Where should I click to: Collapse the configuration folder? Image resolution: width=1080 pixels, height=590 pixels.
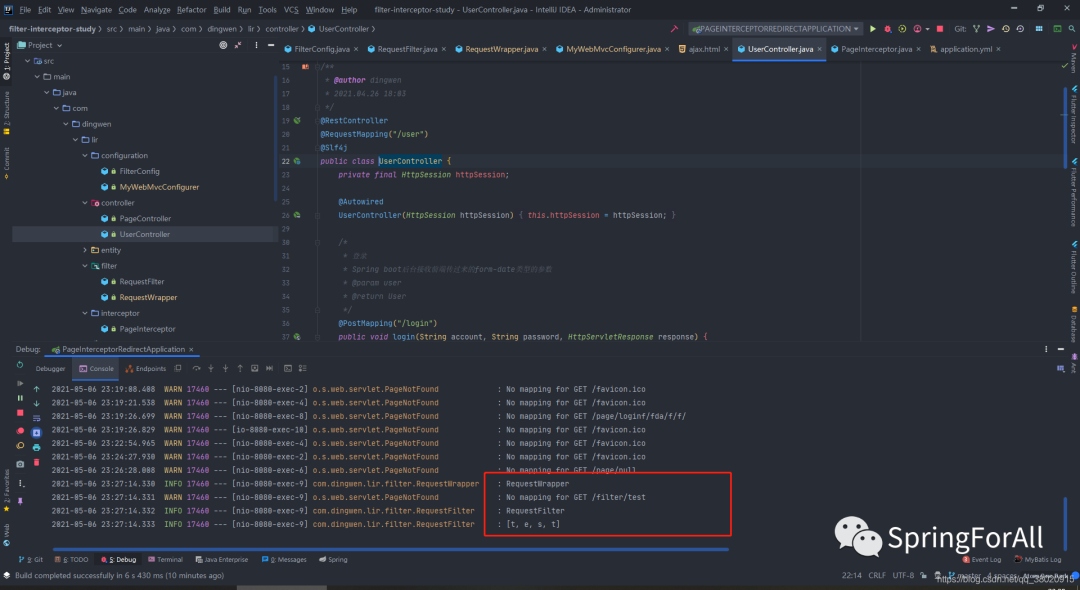pos(85,156)
